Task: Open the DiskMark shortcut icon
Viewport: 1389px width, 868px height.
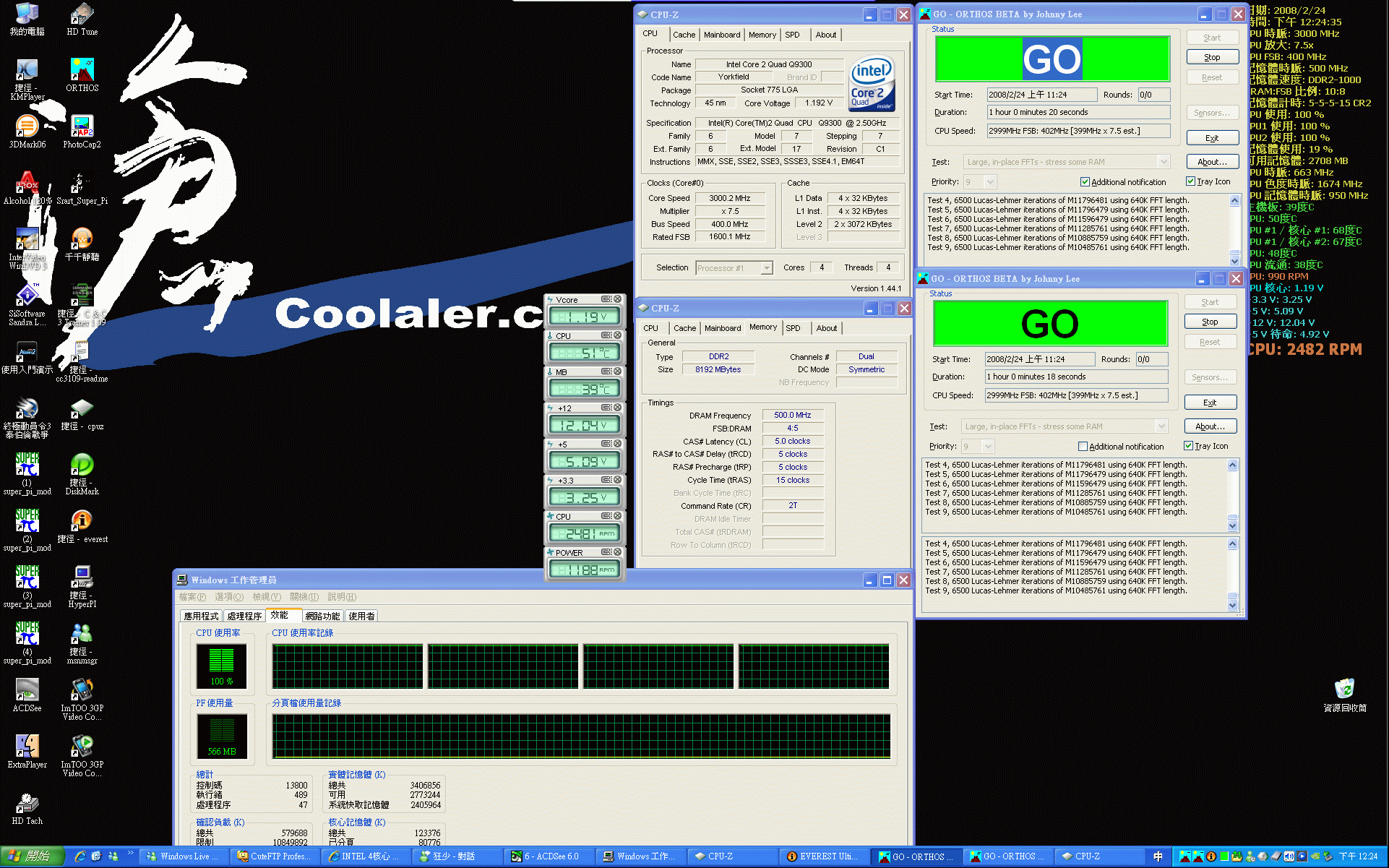Action: (82, 465)
